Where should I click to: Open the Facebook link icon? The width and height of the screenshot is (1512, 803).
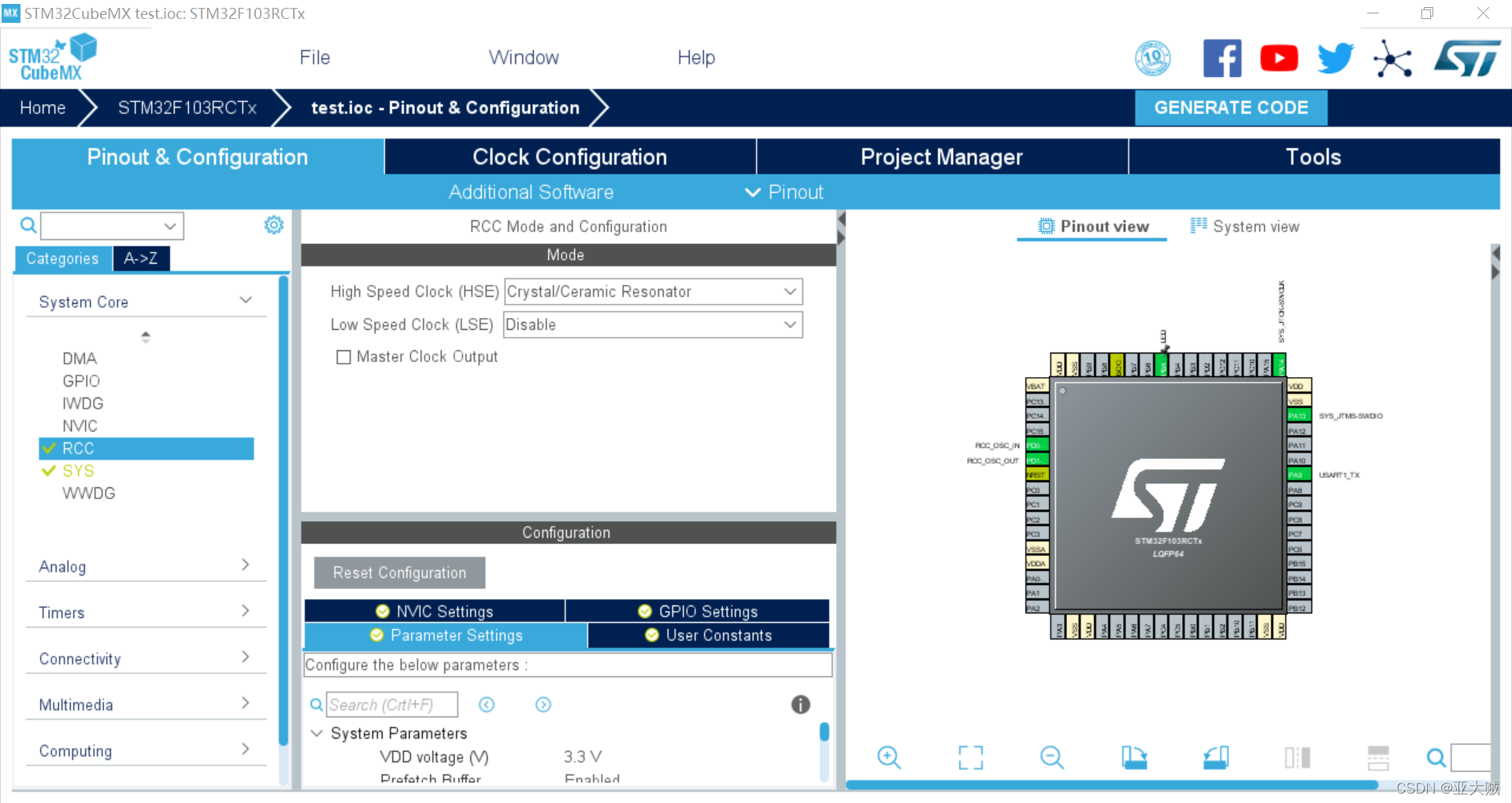click(1222, 58)
